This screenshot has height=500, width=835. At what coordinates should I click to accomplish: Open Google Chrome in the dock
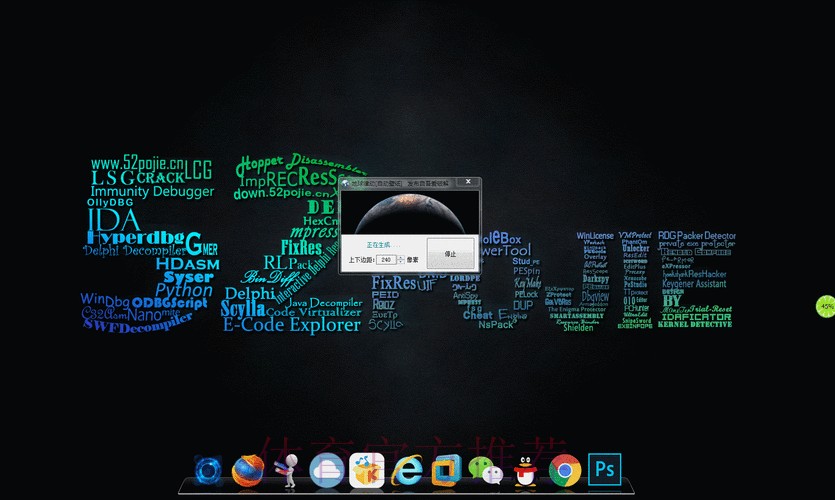[565, 469]
